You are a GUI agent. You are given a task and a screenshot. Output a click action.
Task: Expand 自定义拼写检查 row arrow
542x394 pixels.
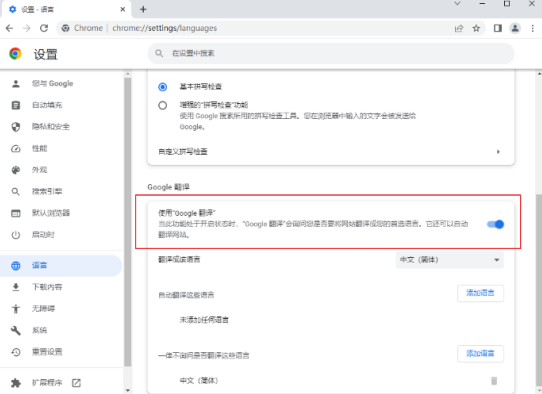[498, 152]
